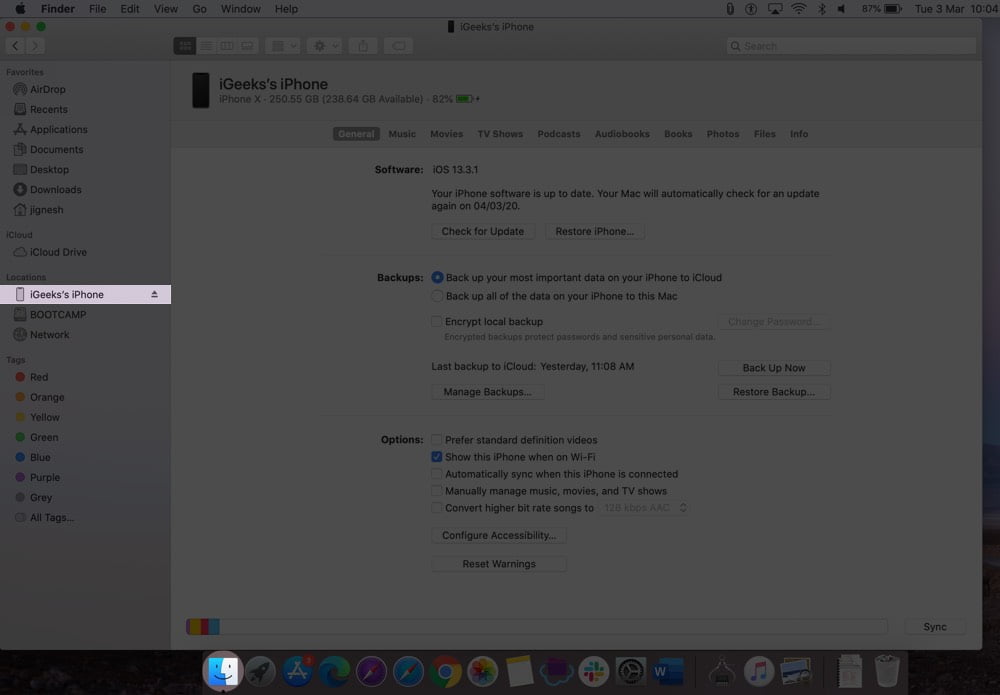Click the Share toolbar icon
This screenshot has height=695, width=1000.
(363, 46)
